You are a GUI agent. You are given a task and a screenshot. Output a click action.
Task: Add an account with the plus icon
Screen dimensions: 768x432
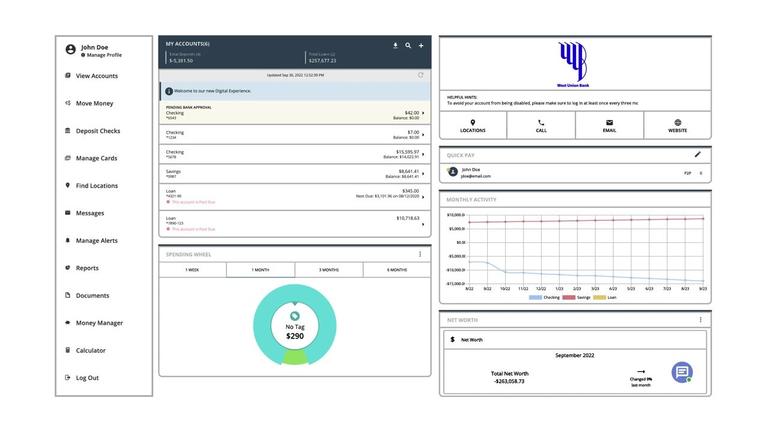421,46
